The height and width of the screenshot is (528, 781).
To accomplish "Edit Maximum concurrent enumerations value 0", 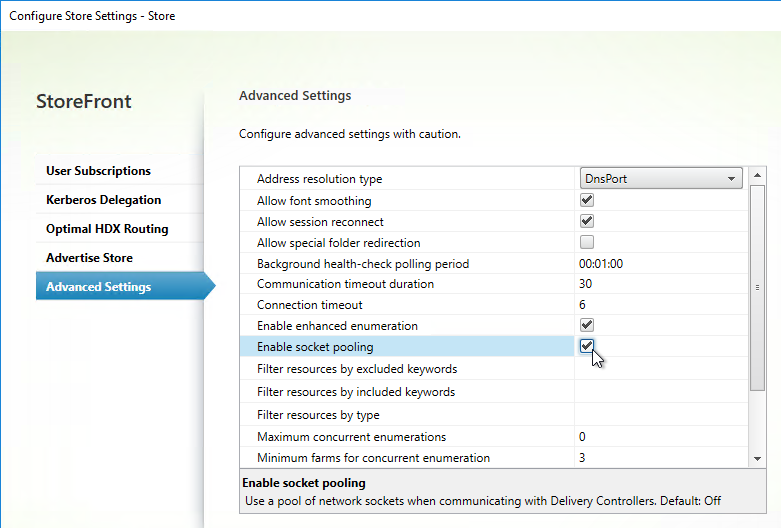I will [x=661, y=437].
